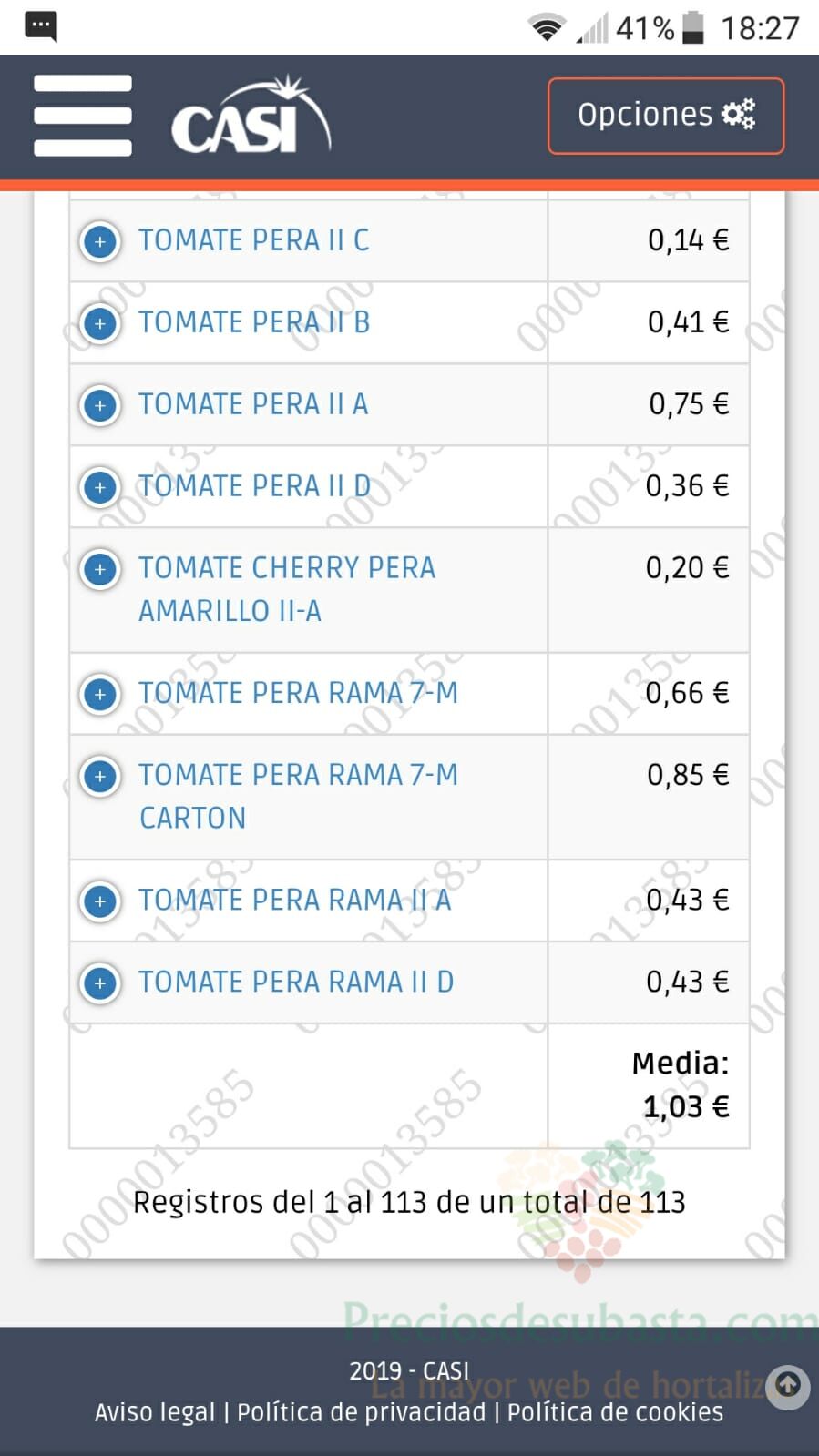The width and height of the screenshot is (819, 1456).
Task: Open the Política de privacidad link
Action: click(362, 1412)
